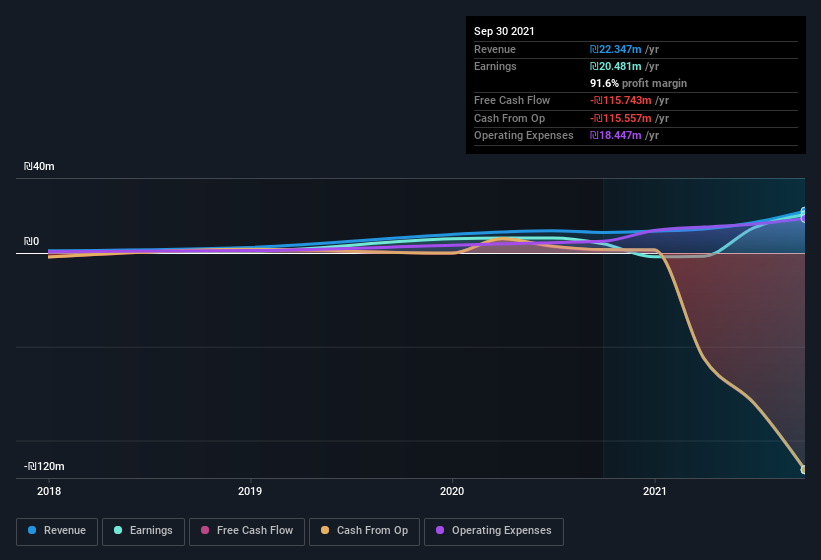Click the -₪120m y-axis label
The height and width of the screenshot is (560, 821).
click(x=44, y=466)
